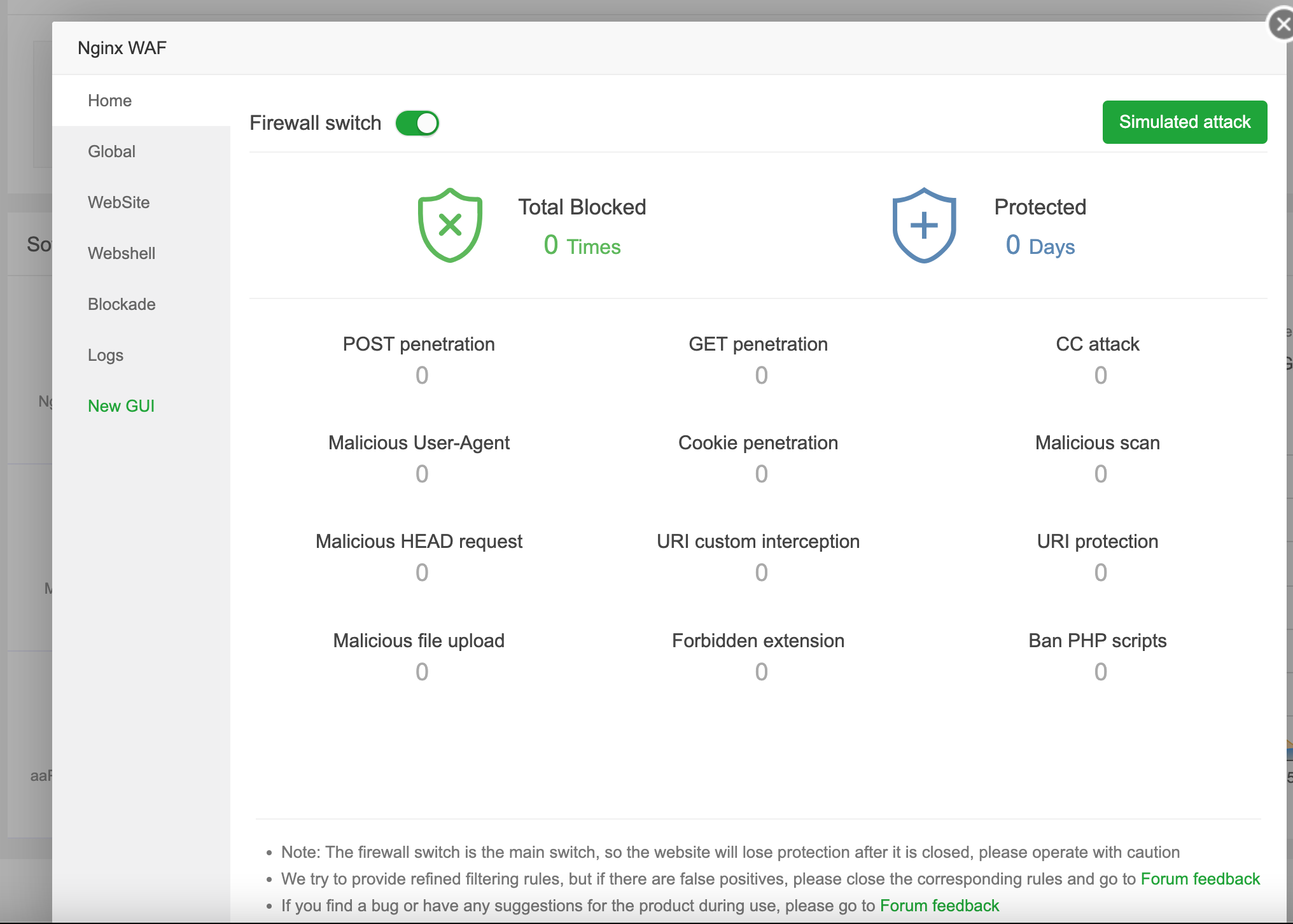Select the Malicious file upload counter

click(x=422, y=672)
